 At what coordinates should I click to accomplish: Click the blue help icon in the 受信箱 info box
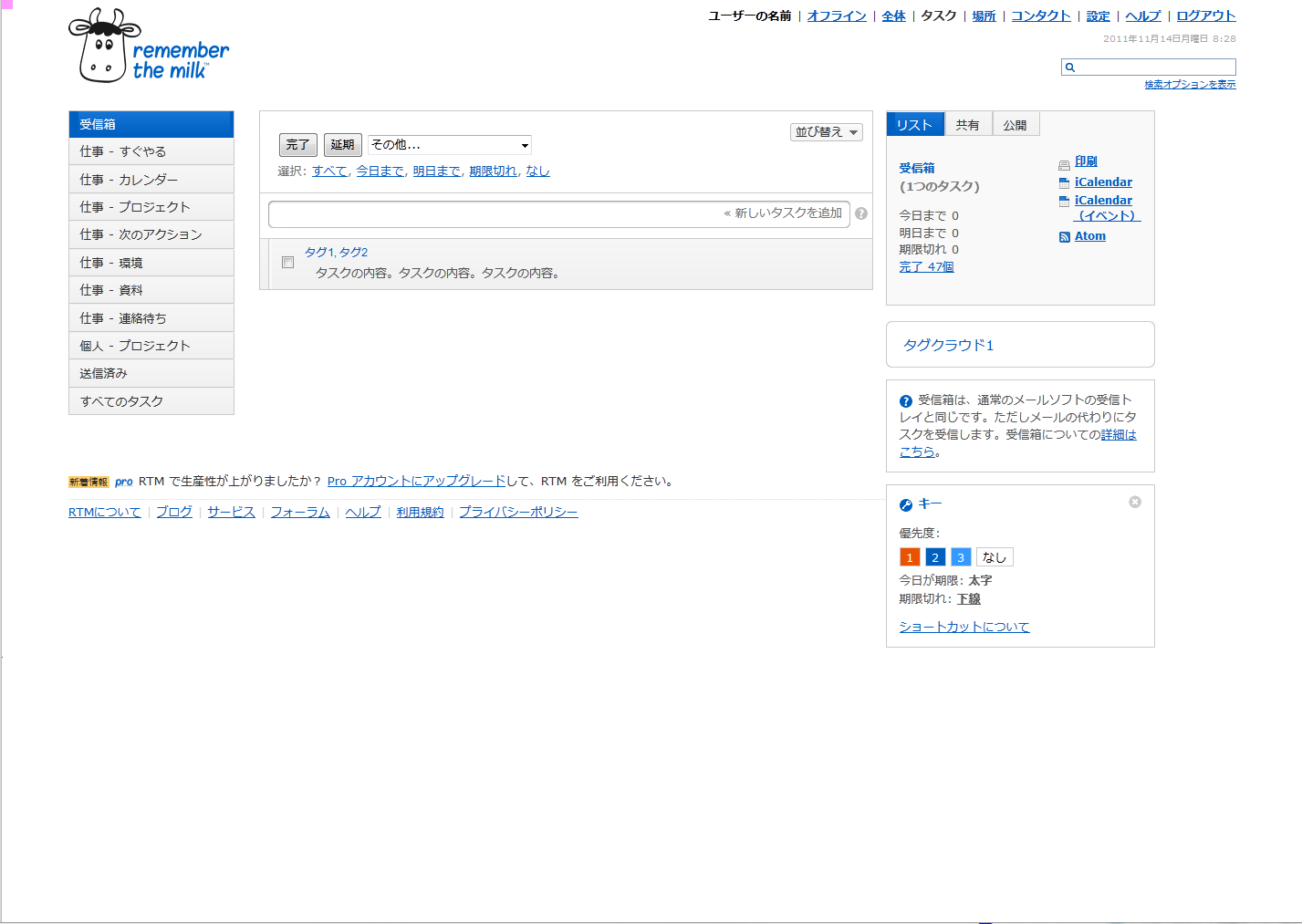pyautogui.click(x=906, y=400)
